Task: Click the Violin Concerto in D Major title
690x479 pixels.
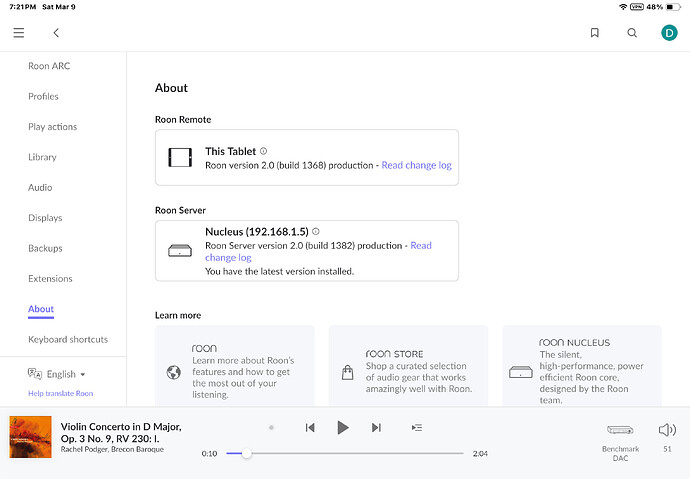Action: (x=121, y=432)
